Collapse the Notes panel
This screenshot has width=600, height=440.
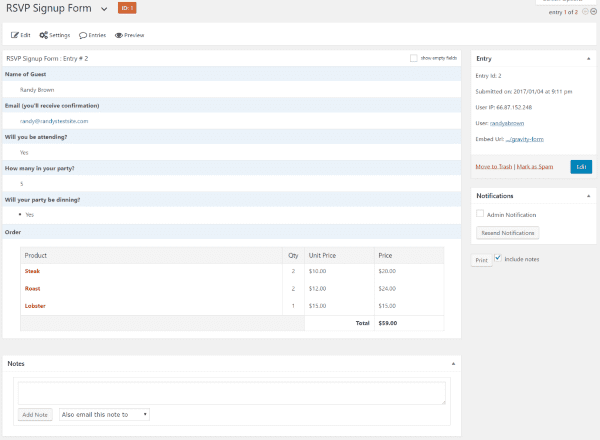coord(453,363)
